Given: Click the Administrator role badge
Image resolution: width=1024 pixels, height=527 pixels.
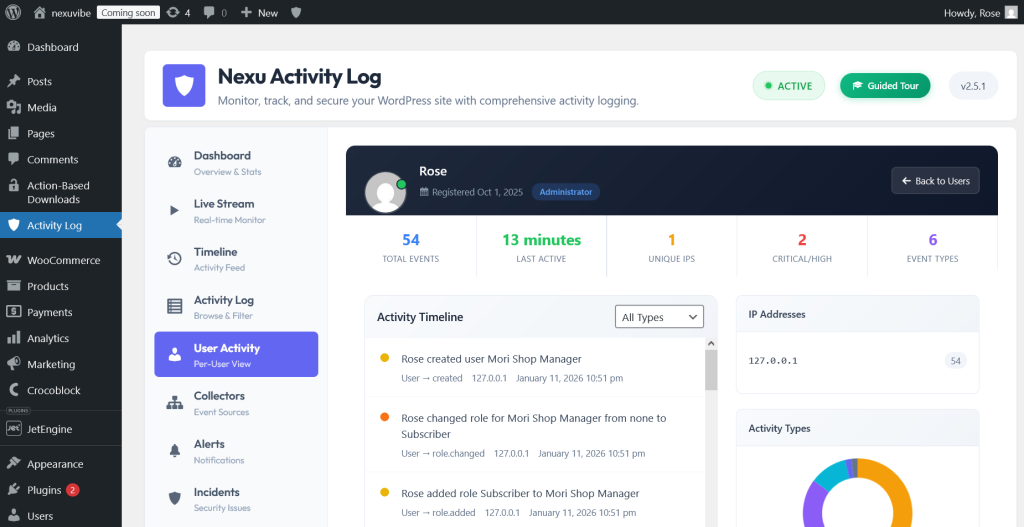Looking at the screenshot, I should pyautogui.click(x=566, y=192).
